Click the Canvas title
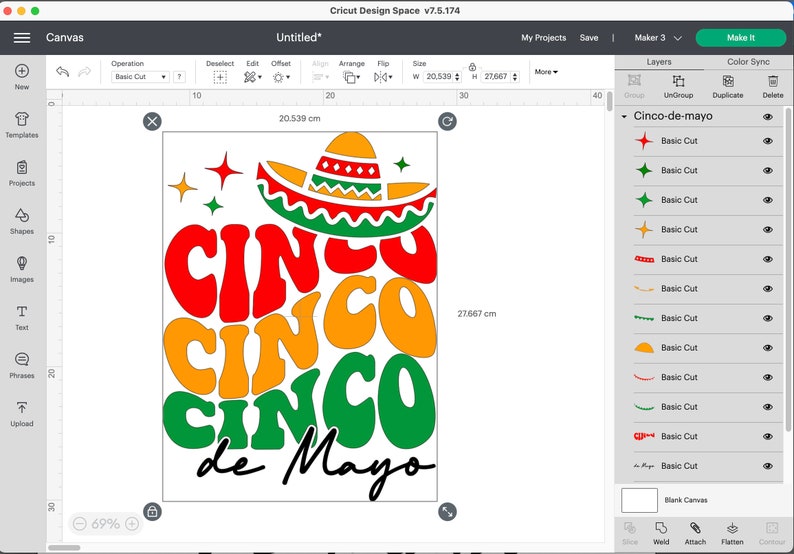This screenshot has height=554, width=794. (x=65, y=37)
